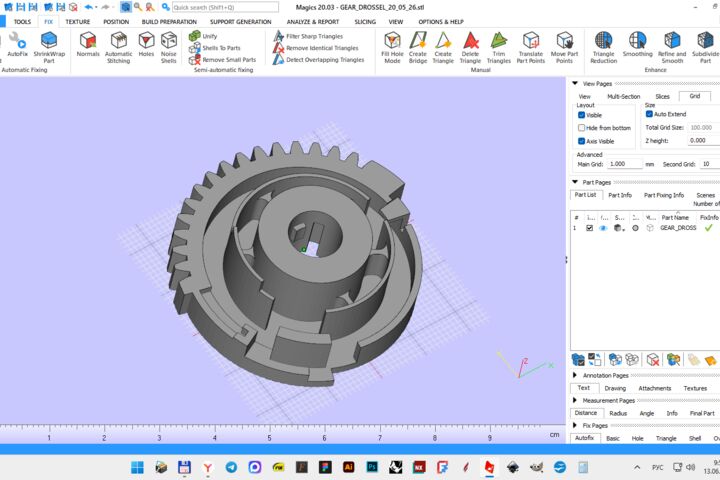
Task: Open the TOOLS ribbon tab
Action: tap(22, 22)
